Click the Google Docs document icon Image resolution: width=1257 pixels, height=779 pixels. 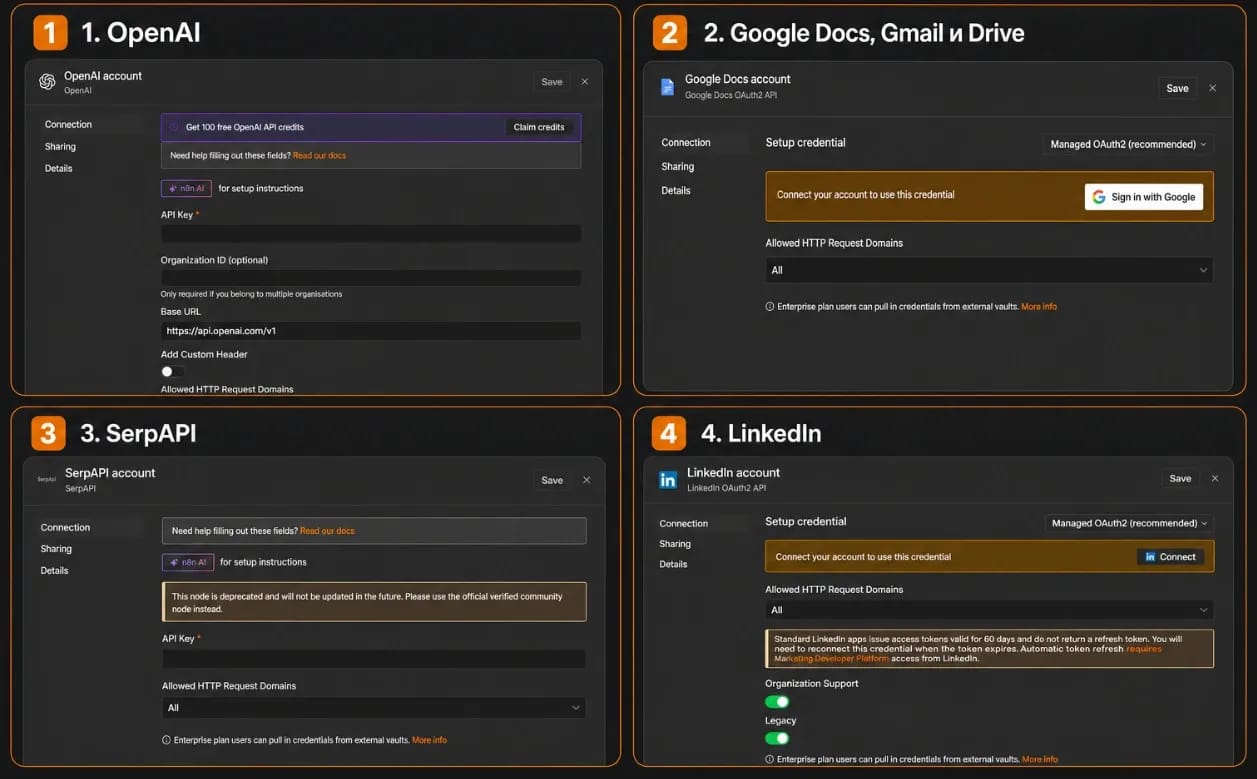(667, 87)
